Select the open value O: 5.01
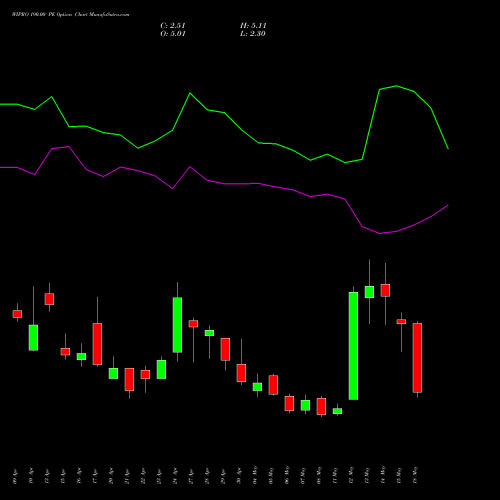This screenshot has width=500, height=500. coord(173,34)
